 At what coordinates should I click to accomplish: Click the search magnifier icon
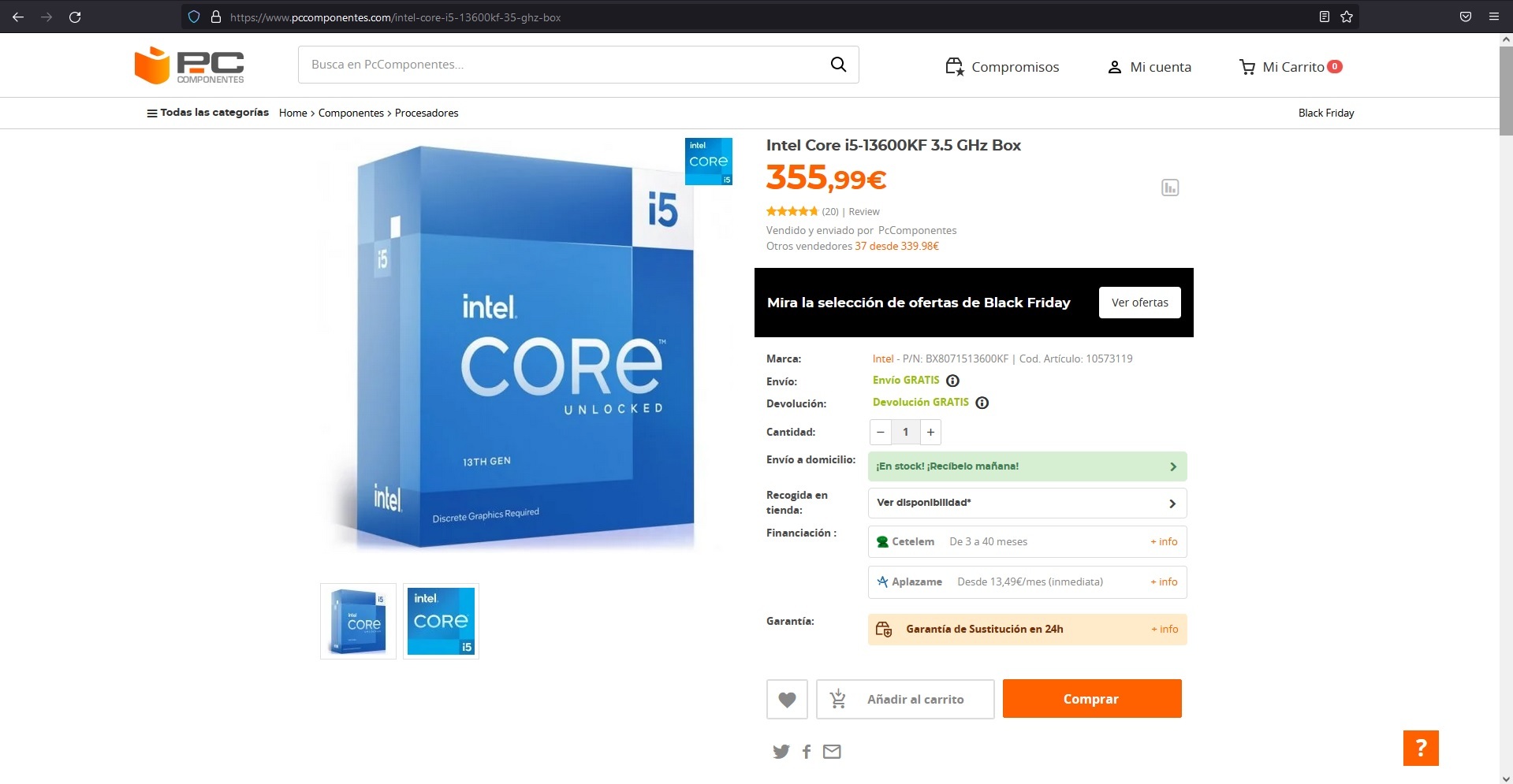[x=838, y=65]
